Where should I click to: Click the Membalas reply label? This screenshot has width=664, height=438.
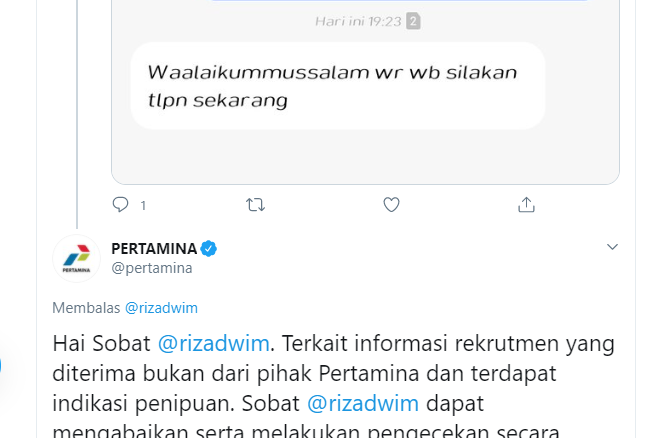(86, 308)
